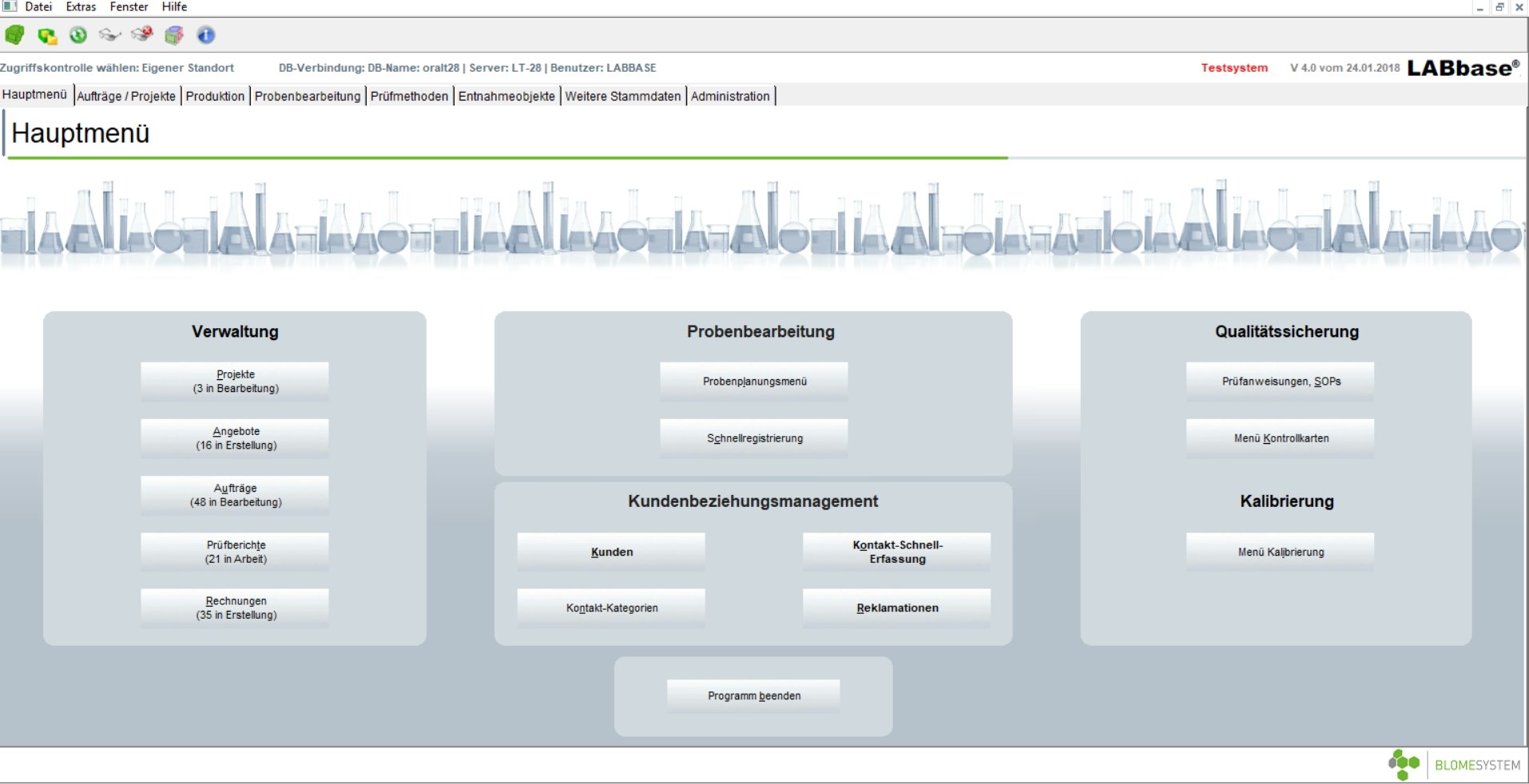Click the glasses with red cross icon
The height and width of the screenshot is (784, 1529).
[142, 35]
